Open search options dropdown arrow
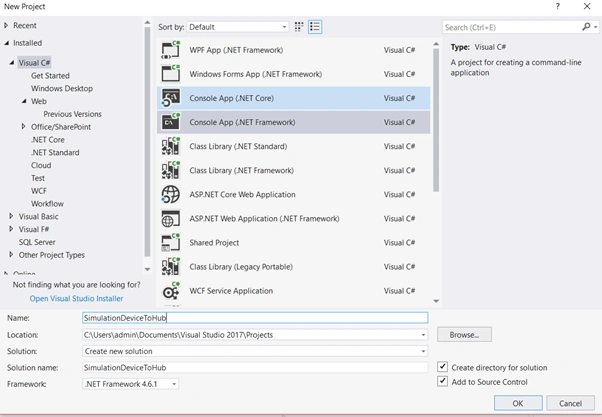Viewport: 602px width, 417px height. coord(595,27)
